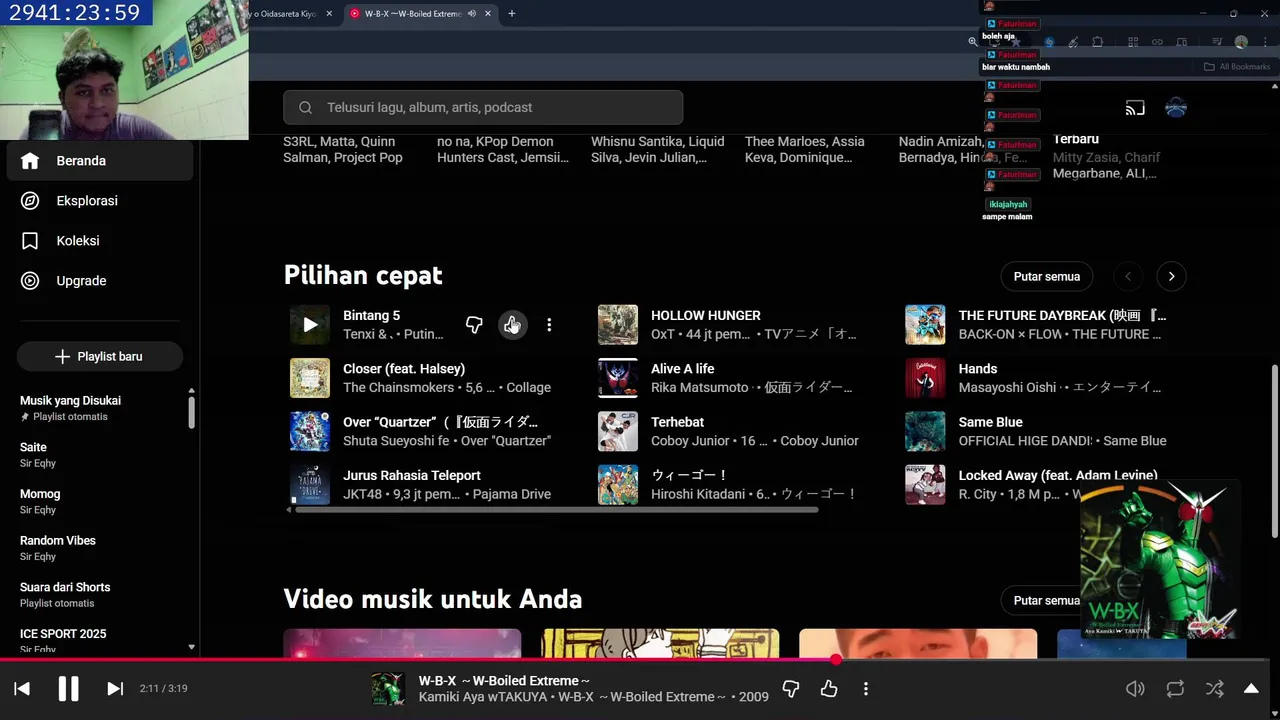1280x720 pixels.
Task: Open the Beranda home section
Action: 100,161
